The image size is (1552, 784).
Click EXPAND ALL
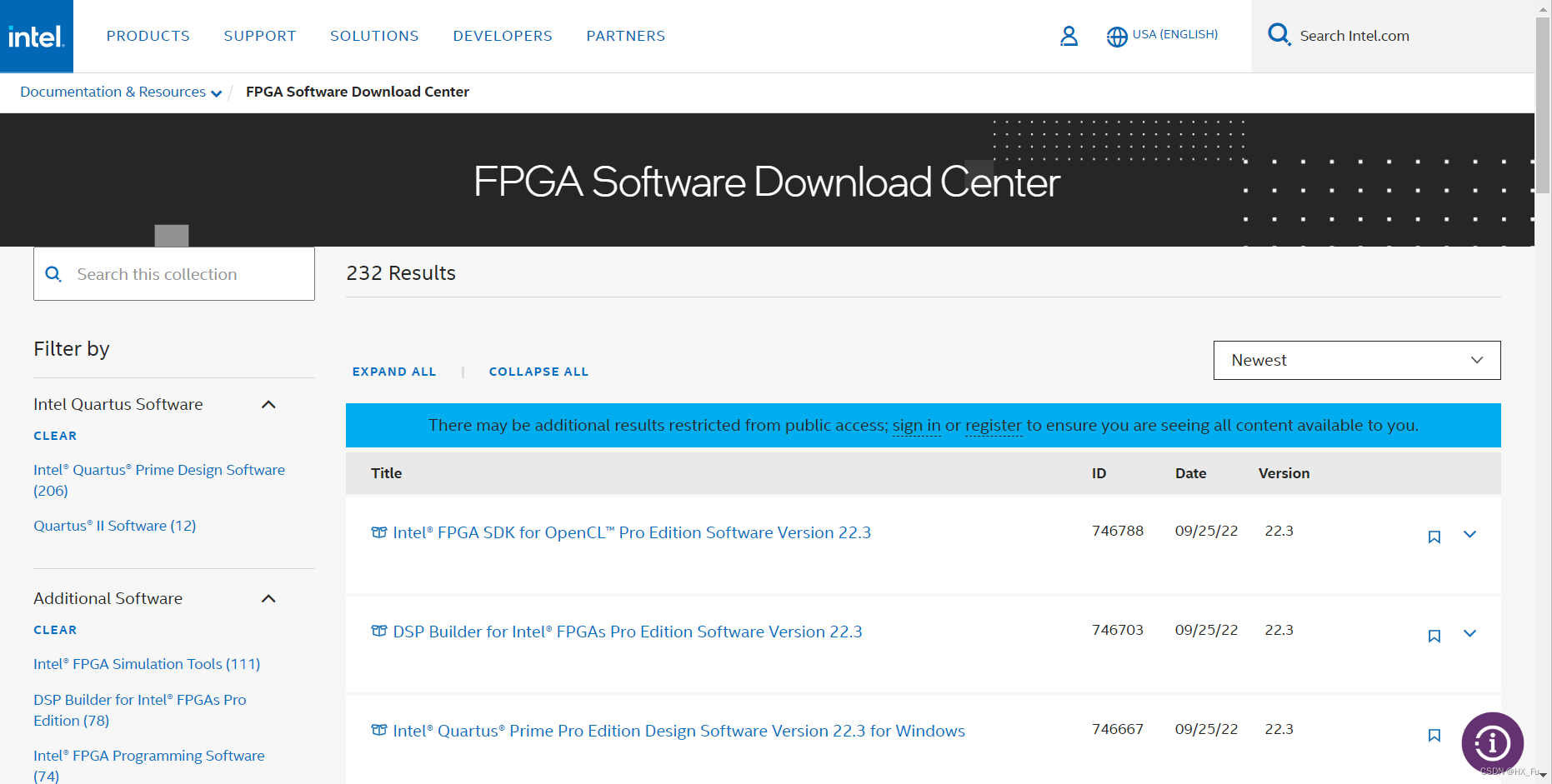[394, 372]
